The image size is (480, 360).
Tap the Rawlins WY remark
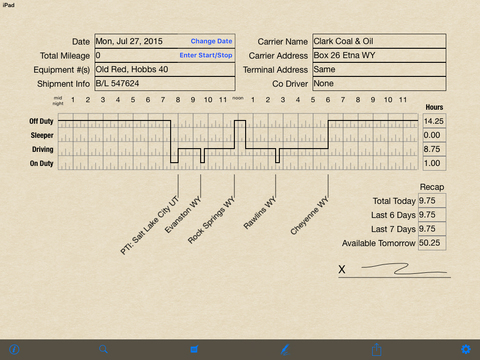point(260,213)
